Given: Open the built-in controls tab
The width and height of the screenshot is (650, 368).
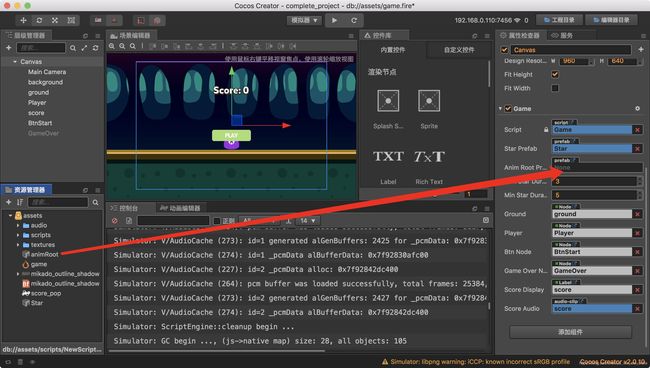Looking at the screenshot, I should pos(393,50).
